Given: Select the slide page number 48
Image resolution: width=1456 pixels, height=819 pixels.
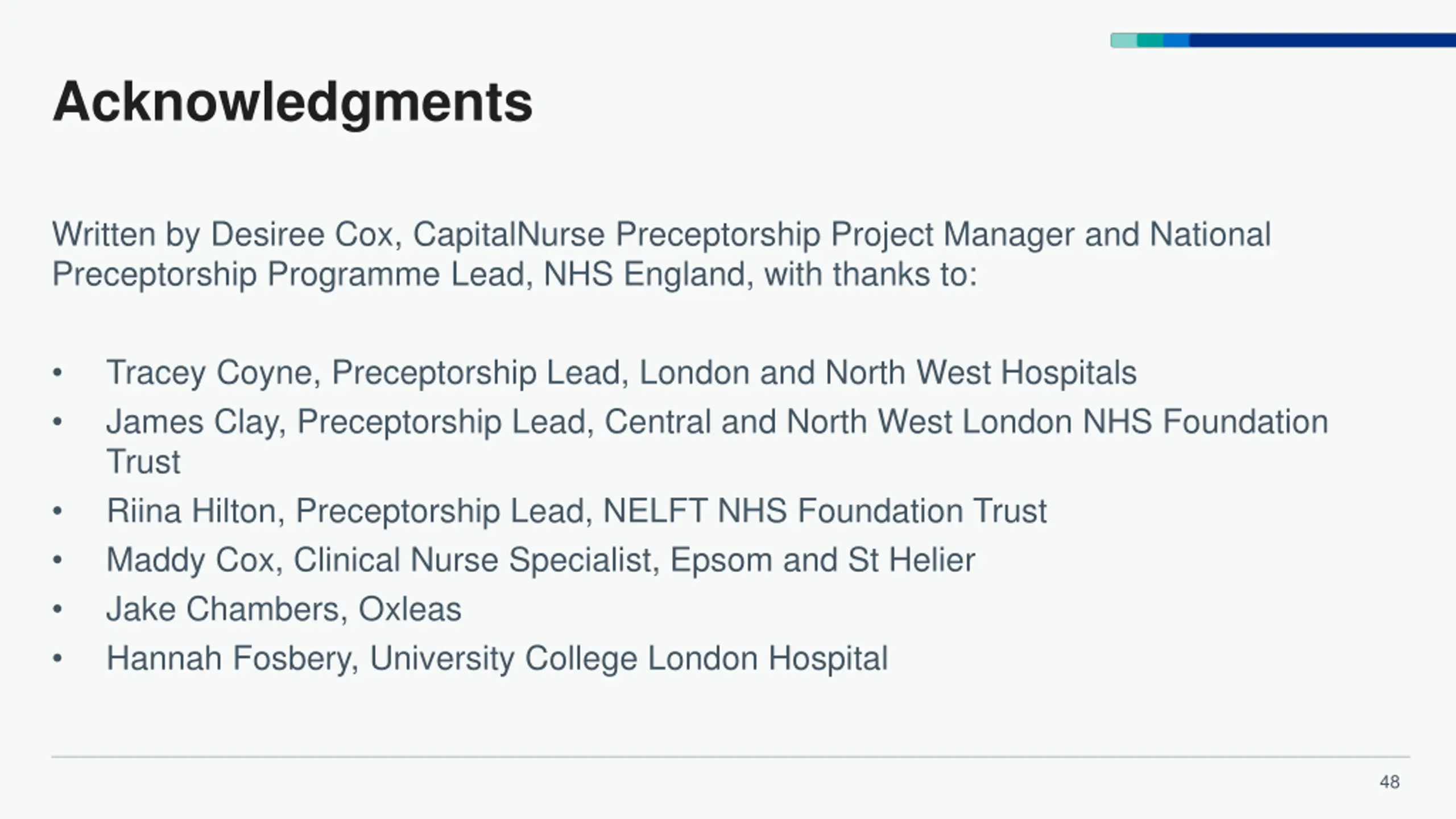Looking at the screenshot, I should pos(1389,782).
